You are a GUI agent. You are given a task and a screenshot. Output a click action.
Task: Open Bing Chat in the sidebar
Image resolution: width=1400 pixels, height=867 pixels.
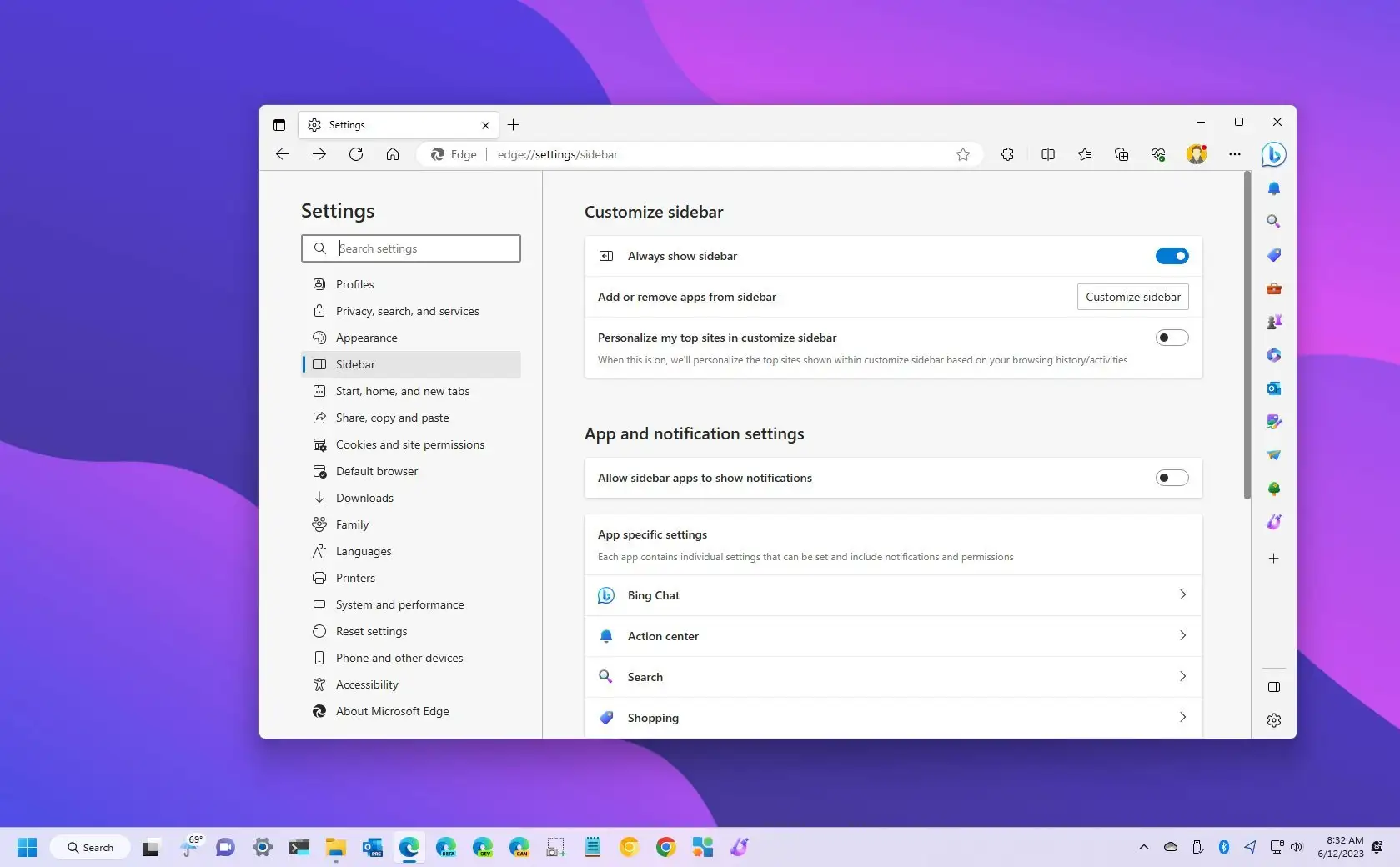1273,154
